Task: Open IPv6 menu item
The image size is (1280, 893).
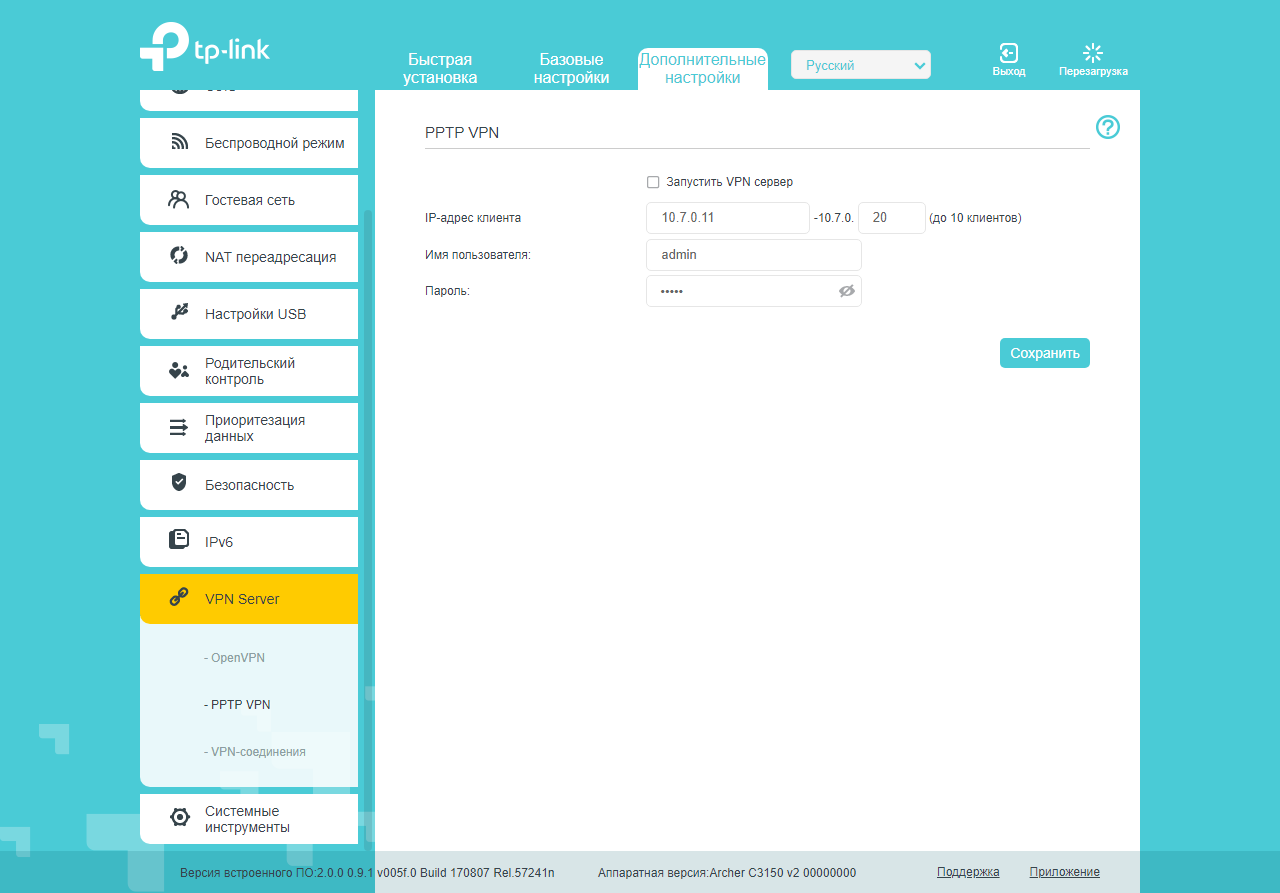Action: tap(249, 542)
